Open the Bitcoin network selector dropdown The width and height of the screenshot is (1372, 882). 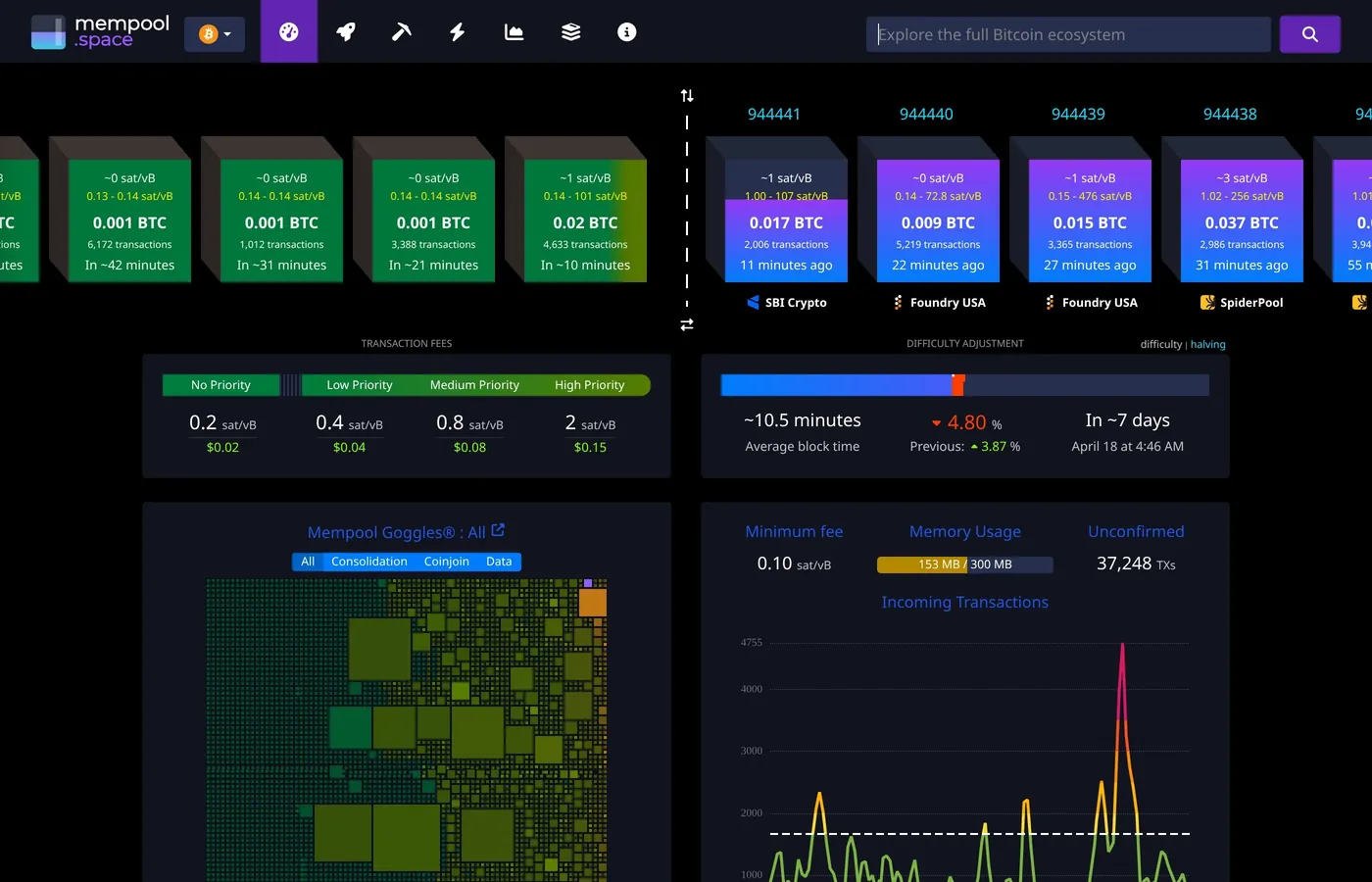click(215, 34)
